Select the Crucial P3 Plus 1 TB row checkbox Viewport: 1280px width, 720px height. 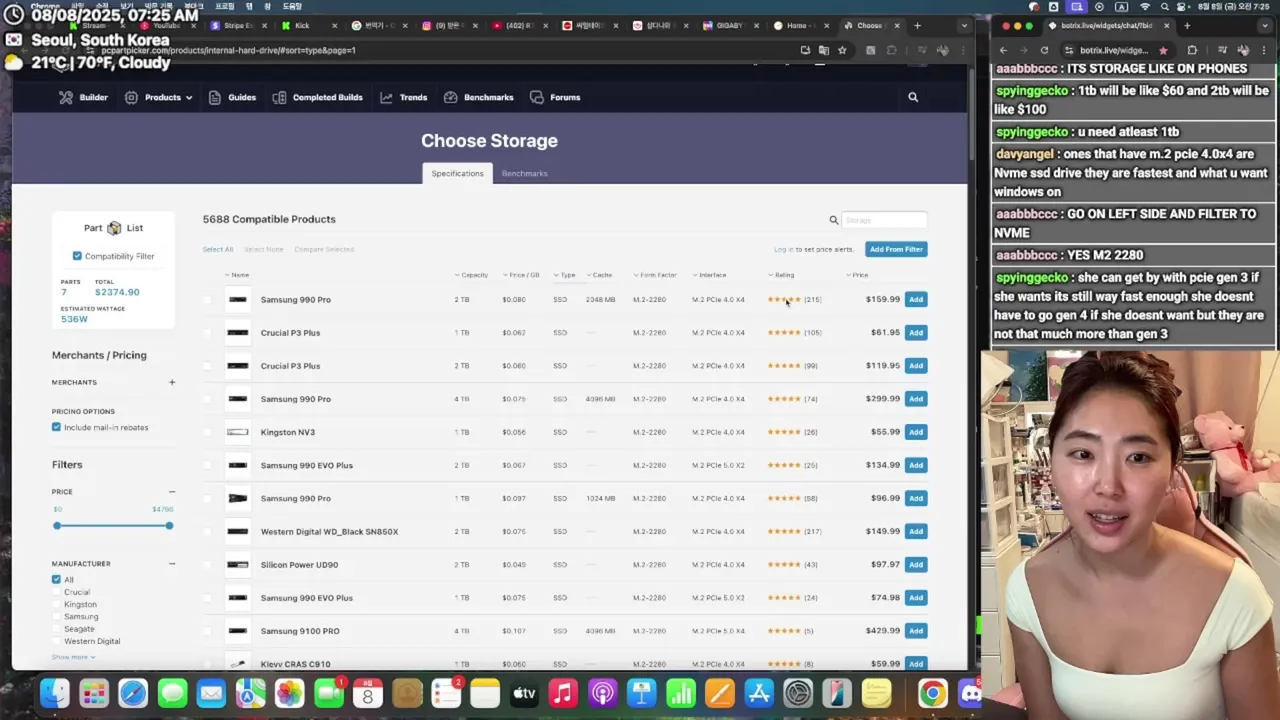[208, 333]
